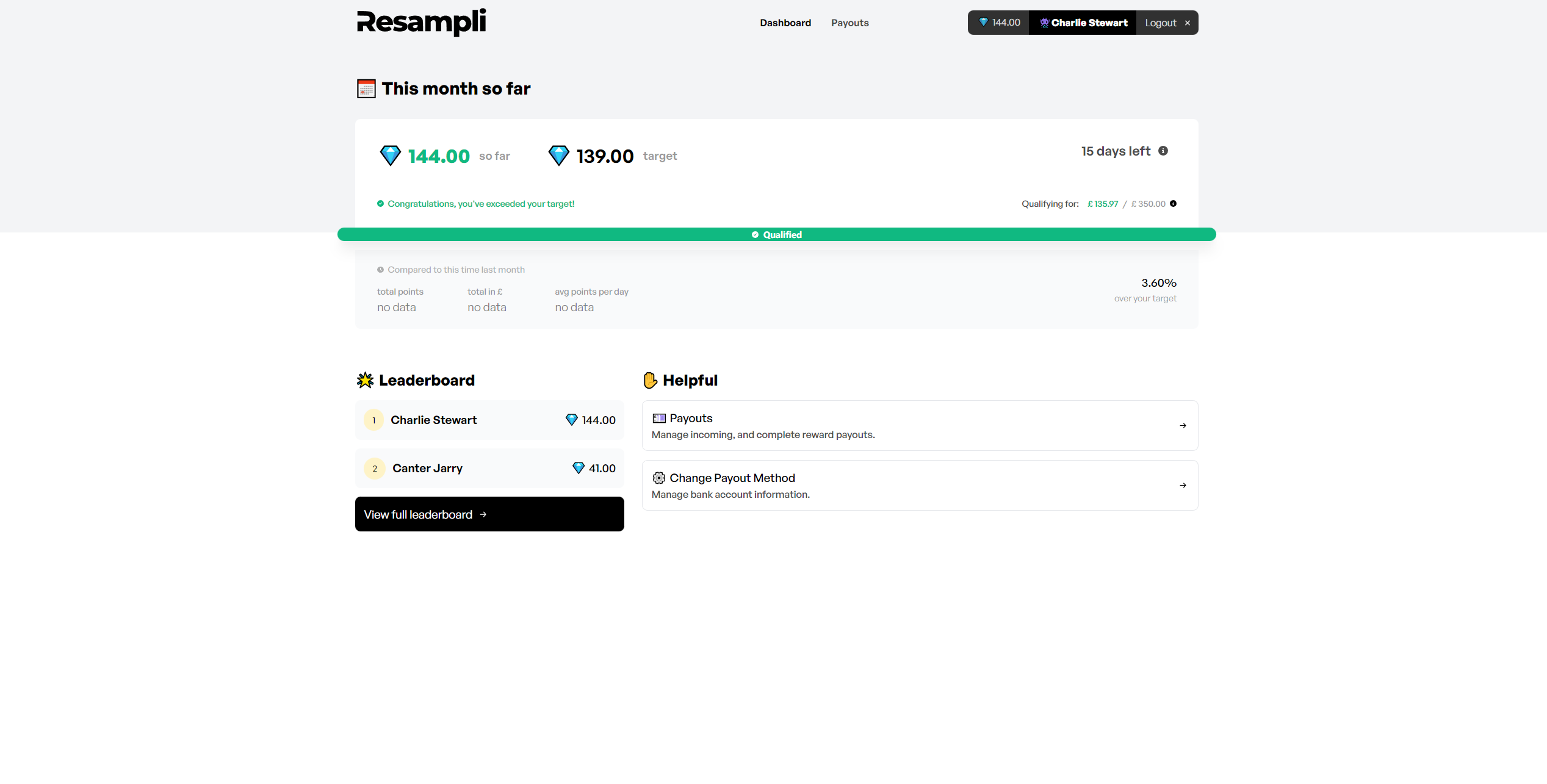Click arrow icon in View full leaderboard

(x=483, y=514)
